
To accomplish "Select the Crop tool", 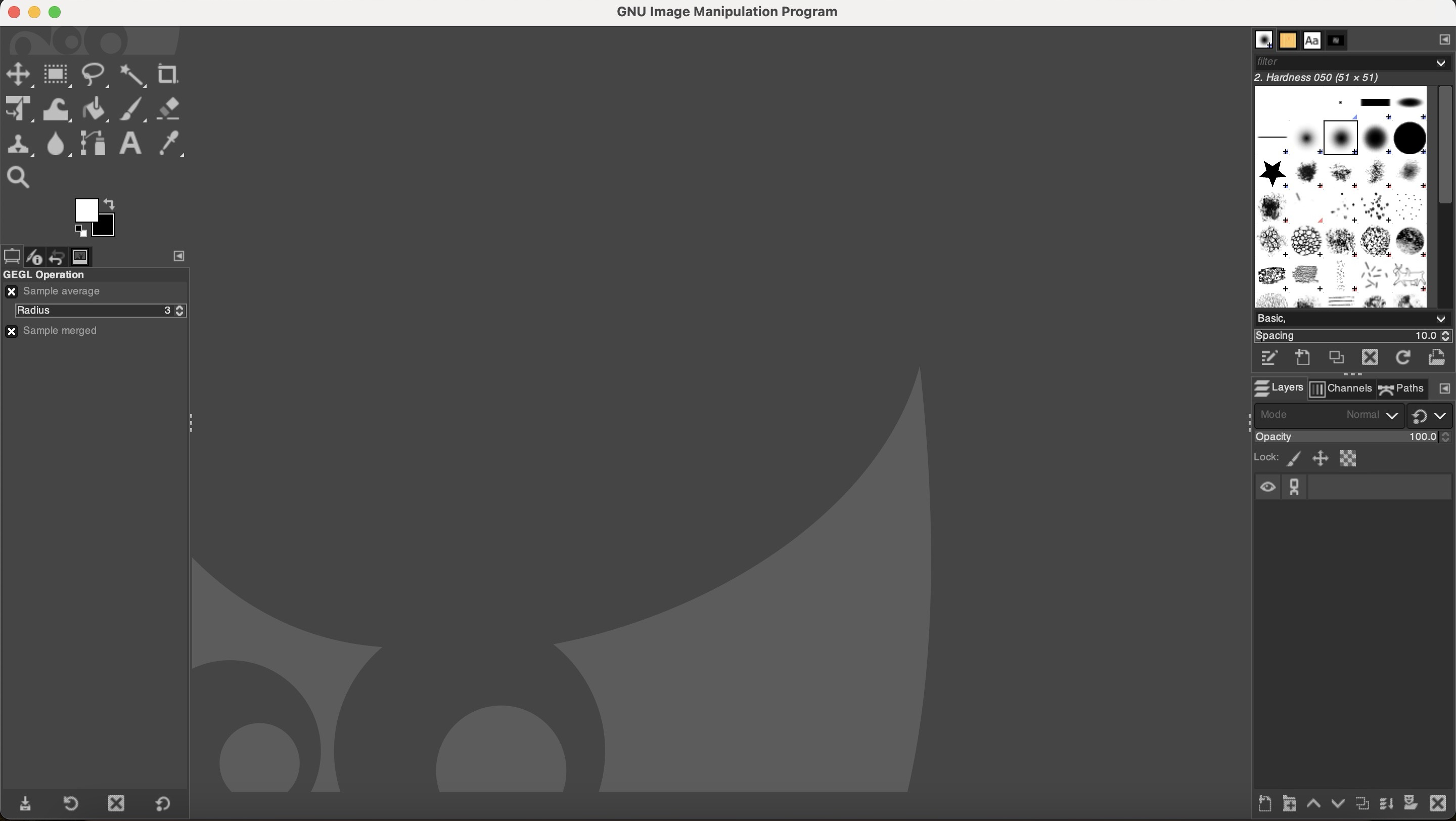I will pos(167,74).
